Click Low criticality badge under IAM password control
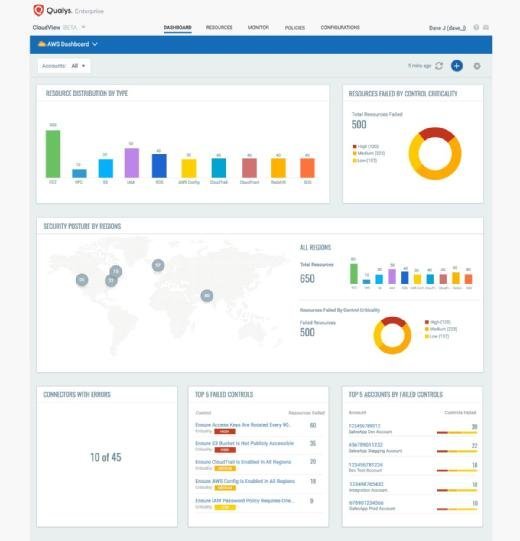520x541 pixels. point(225,507)
